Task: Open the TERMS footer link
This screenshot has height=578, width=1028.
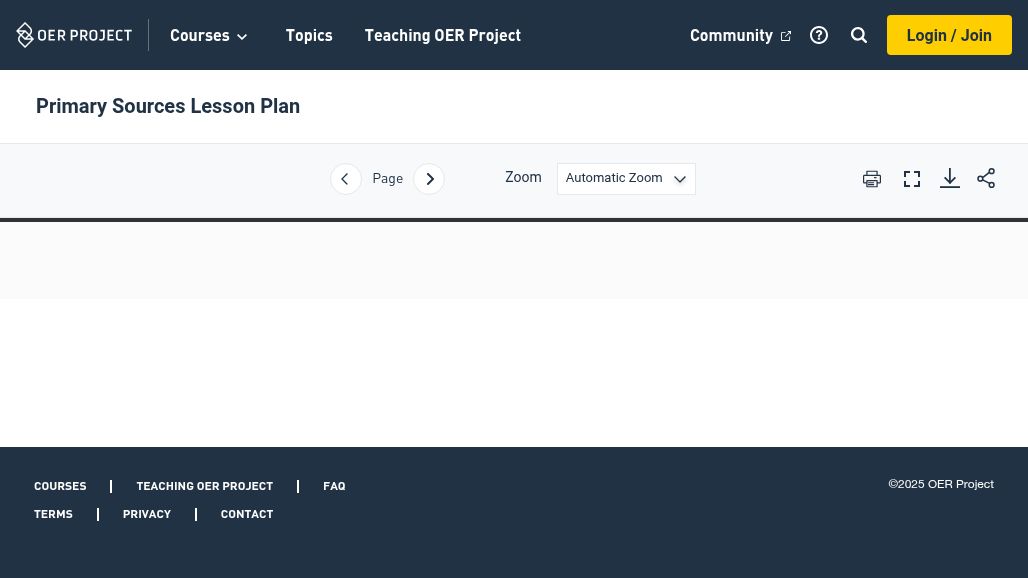Action: click(53, 514)
